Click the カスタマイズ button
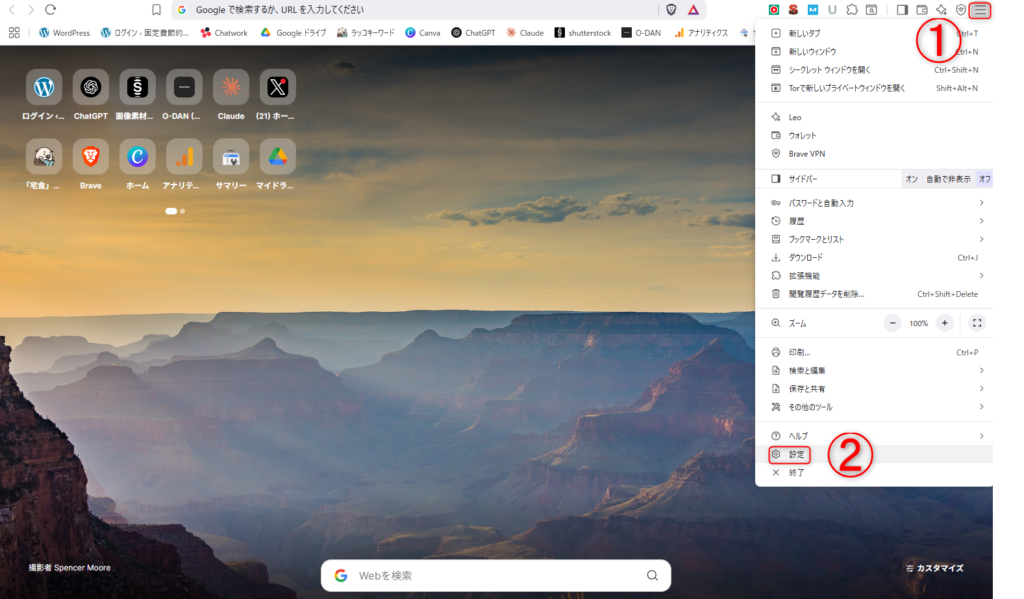The width and height of the screenshot is (1024, 599). point(934,568)
